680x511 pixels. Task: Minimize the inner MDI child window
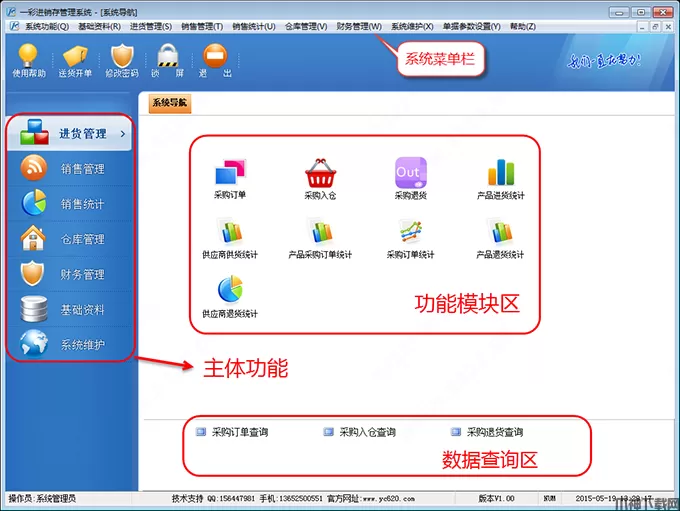pyautogui.click(x=642, y=26)
